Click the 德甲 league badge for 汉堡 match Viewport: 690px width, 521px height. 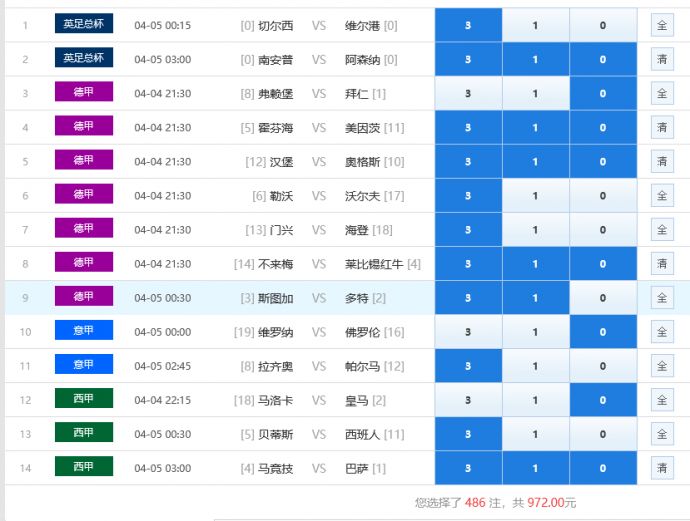[84, 160]
